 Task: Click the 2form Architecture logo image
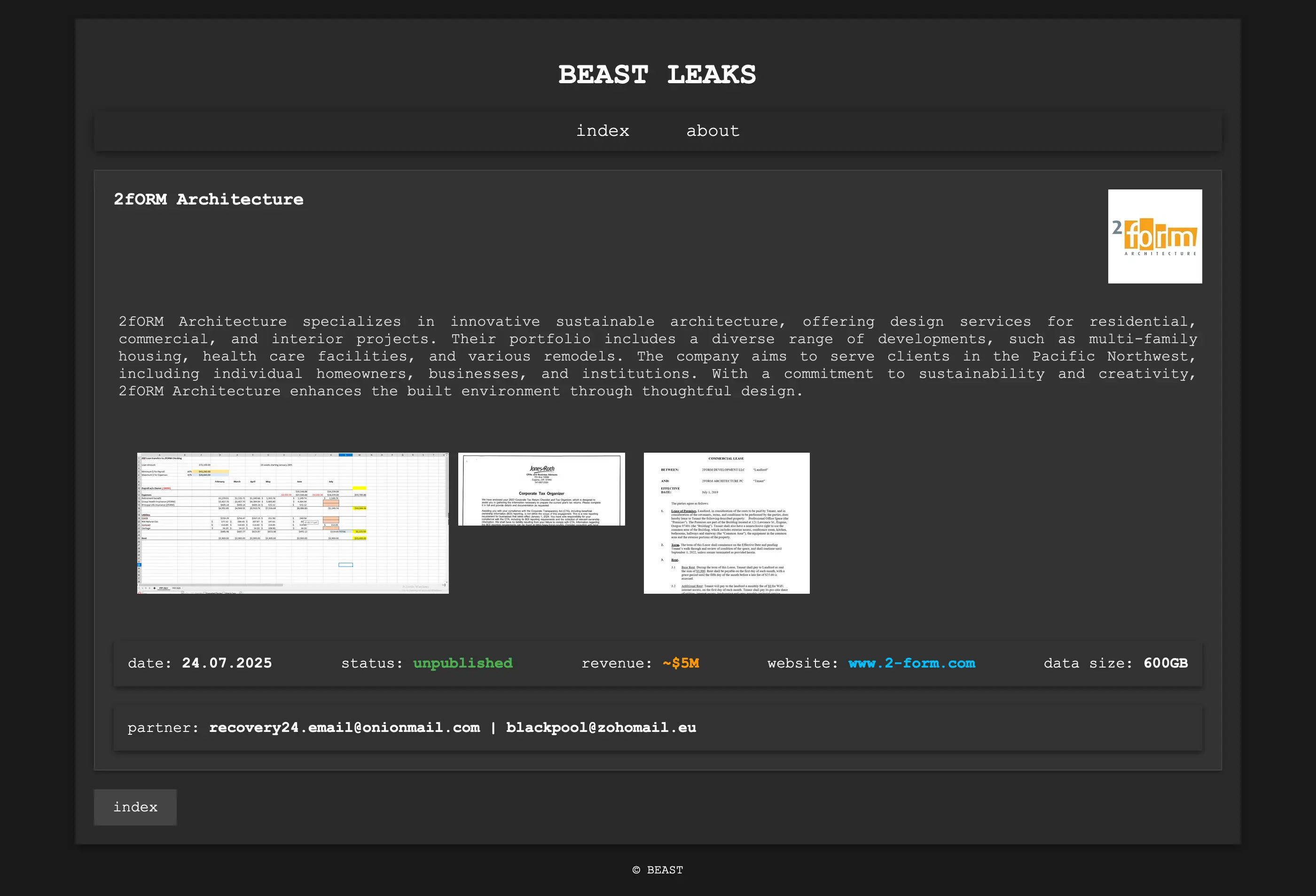pyautogui.click(x=1155, y=236)
